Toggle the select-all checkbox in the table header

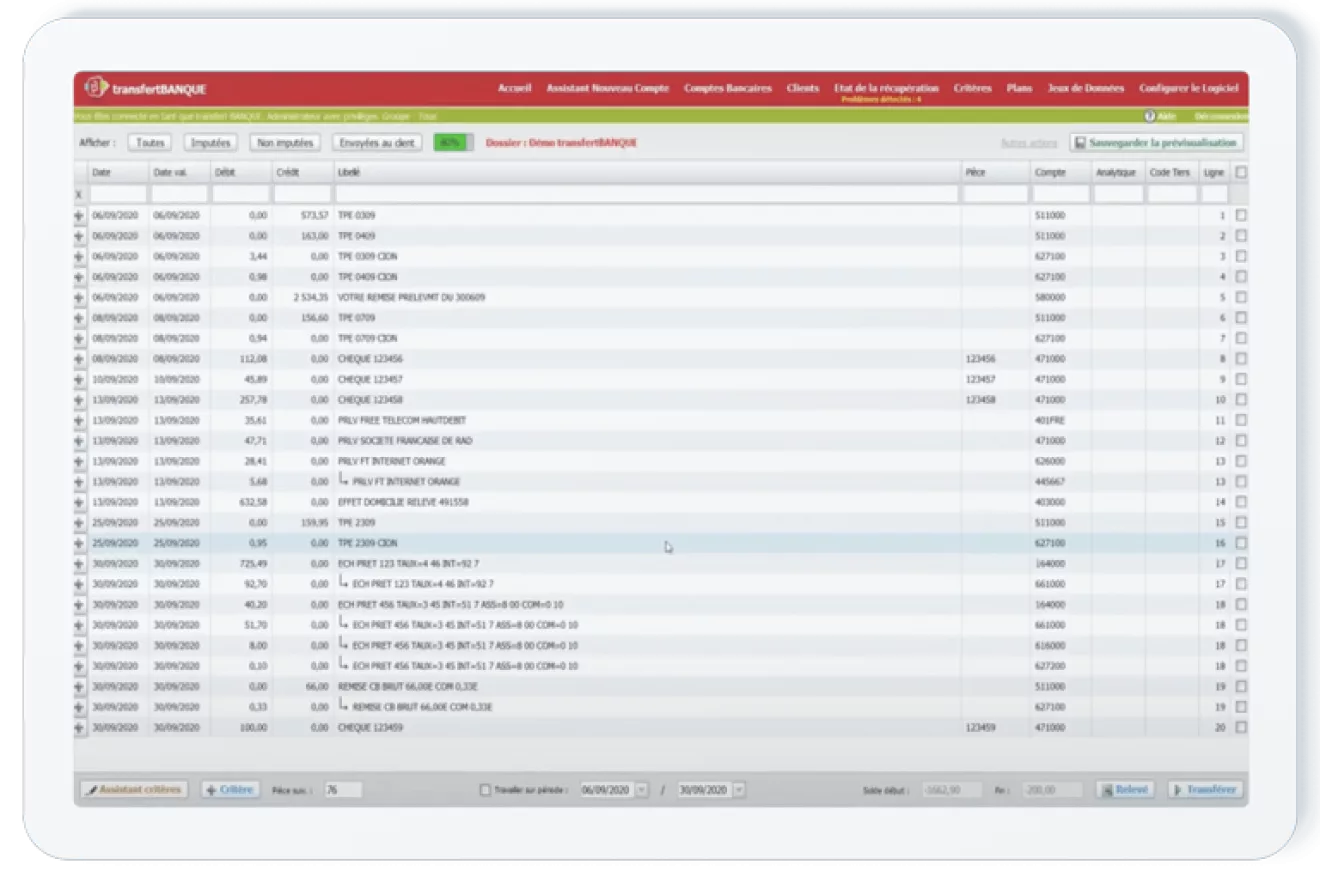click(1241, 172)
